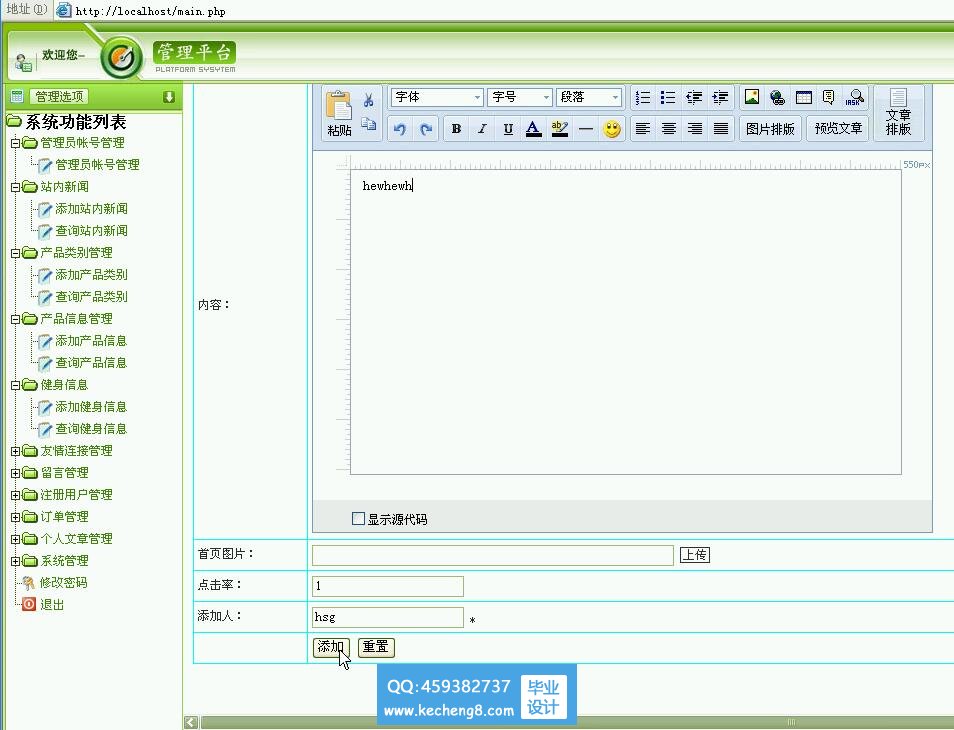The image size is (954, 730).
Task: Click the insert image icon
Action: pyautogui.click(x=752, y=97)
